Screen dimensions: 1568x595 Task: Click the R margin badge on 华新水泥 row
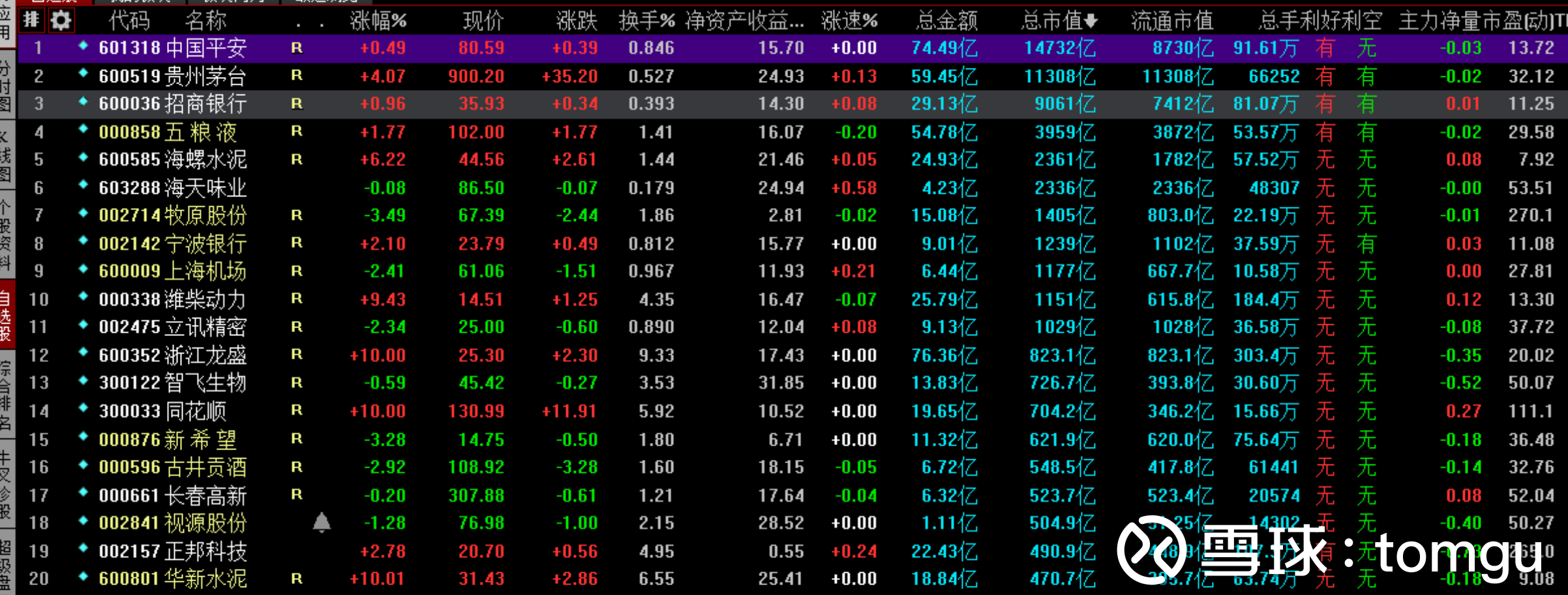tap(297, 578)
